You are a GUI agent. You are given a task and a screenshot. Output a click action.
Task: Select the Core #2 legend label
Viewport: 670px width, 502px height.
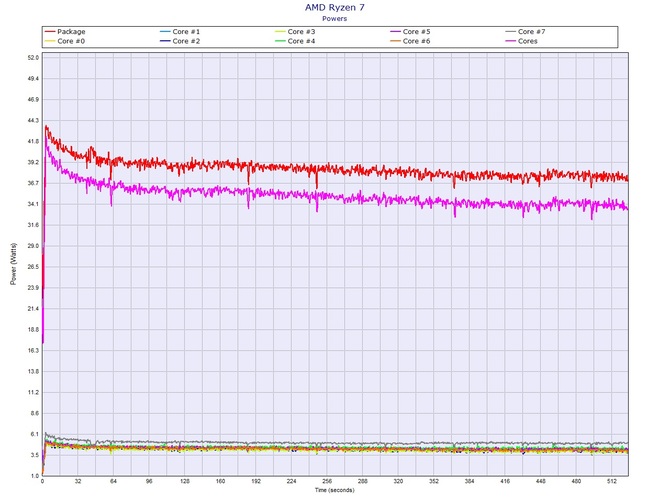[x=186, y=41]
